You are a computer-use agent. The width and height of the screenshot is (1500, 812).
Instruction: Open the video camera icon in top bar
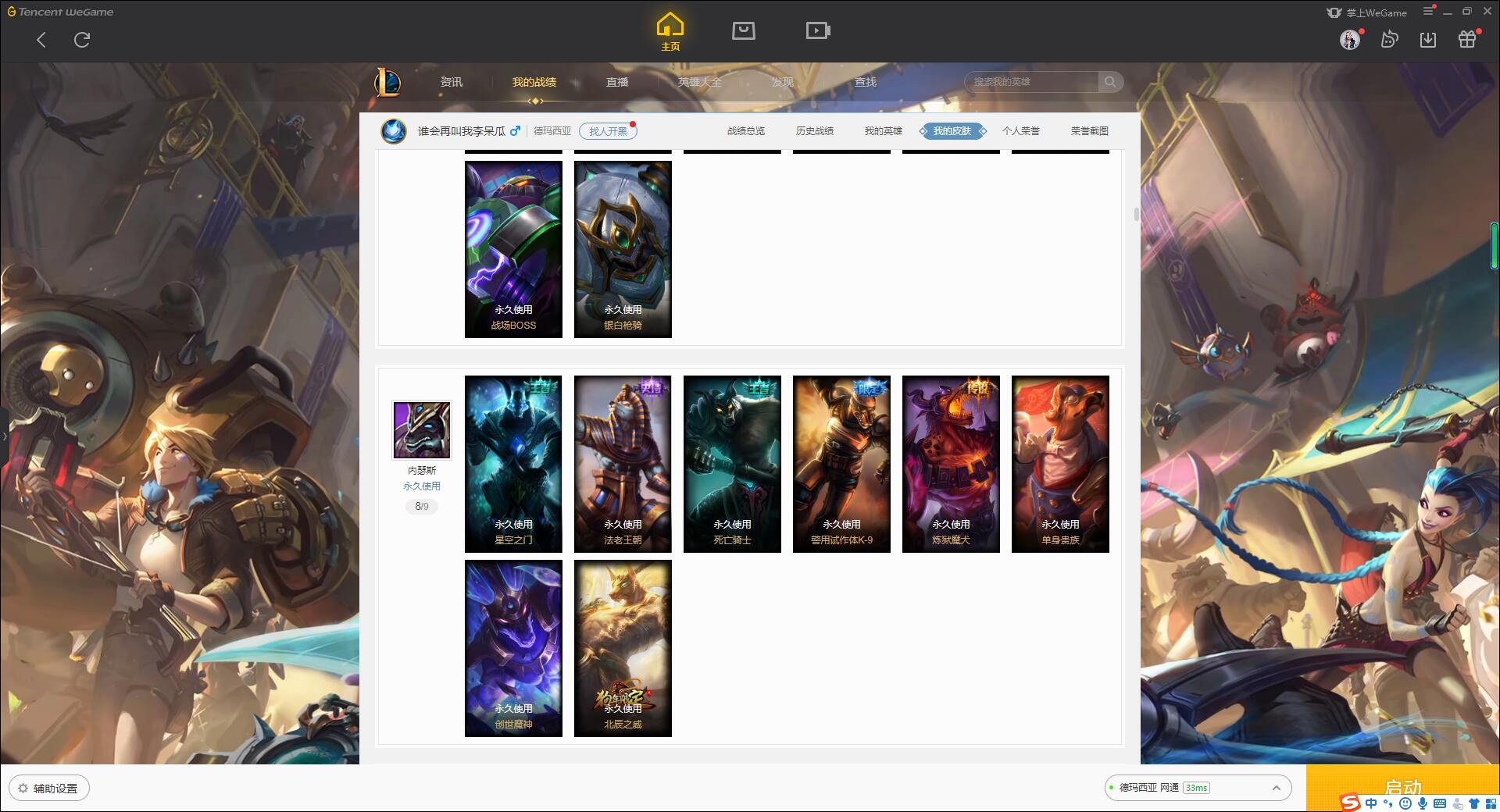(818, 30)
